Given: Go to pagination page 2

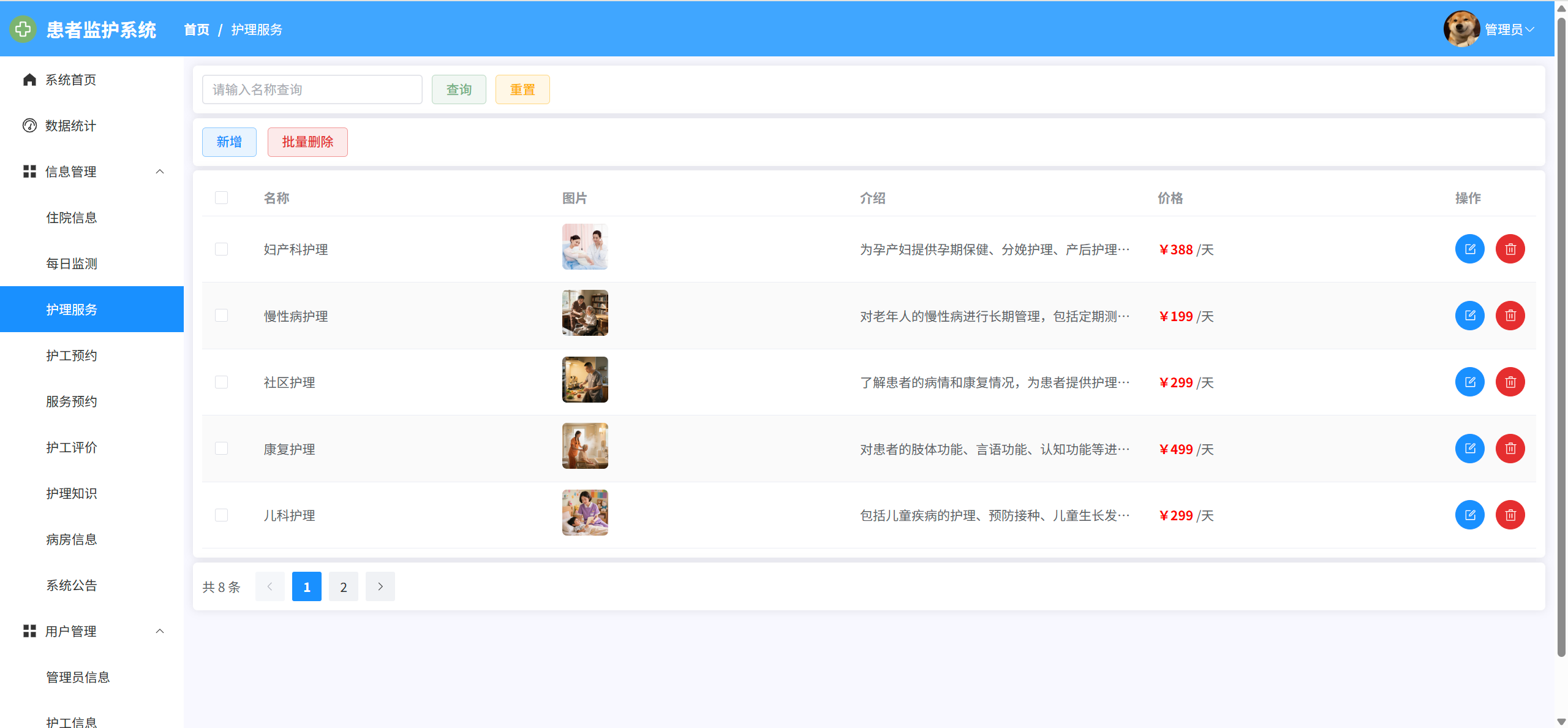Looking at the screenshot, I should [343, 586].
